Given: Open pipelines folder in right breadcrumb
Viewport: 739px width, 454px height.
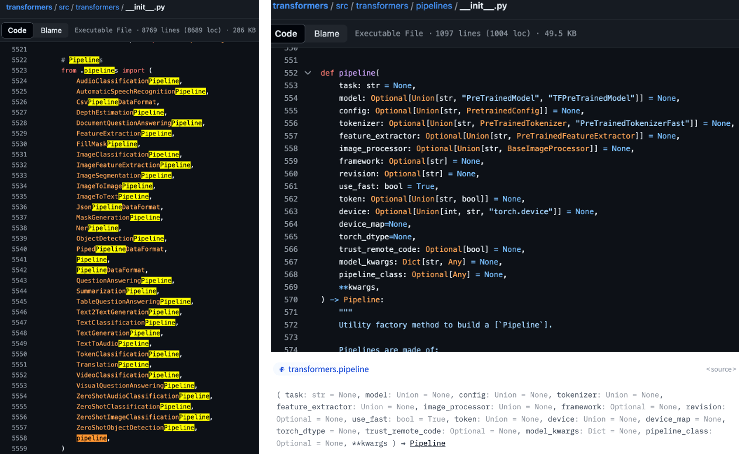Looking at the screenshot, I should [x=434, y=6].
